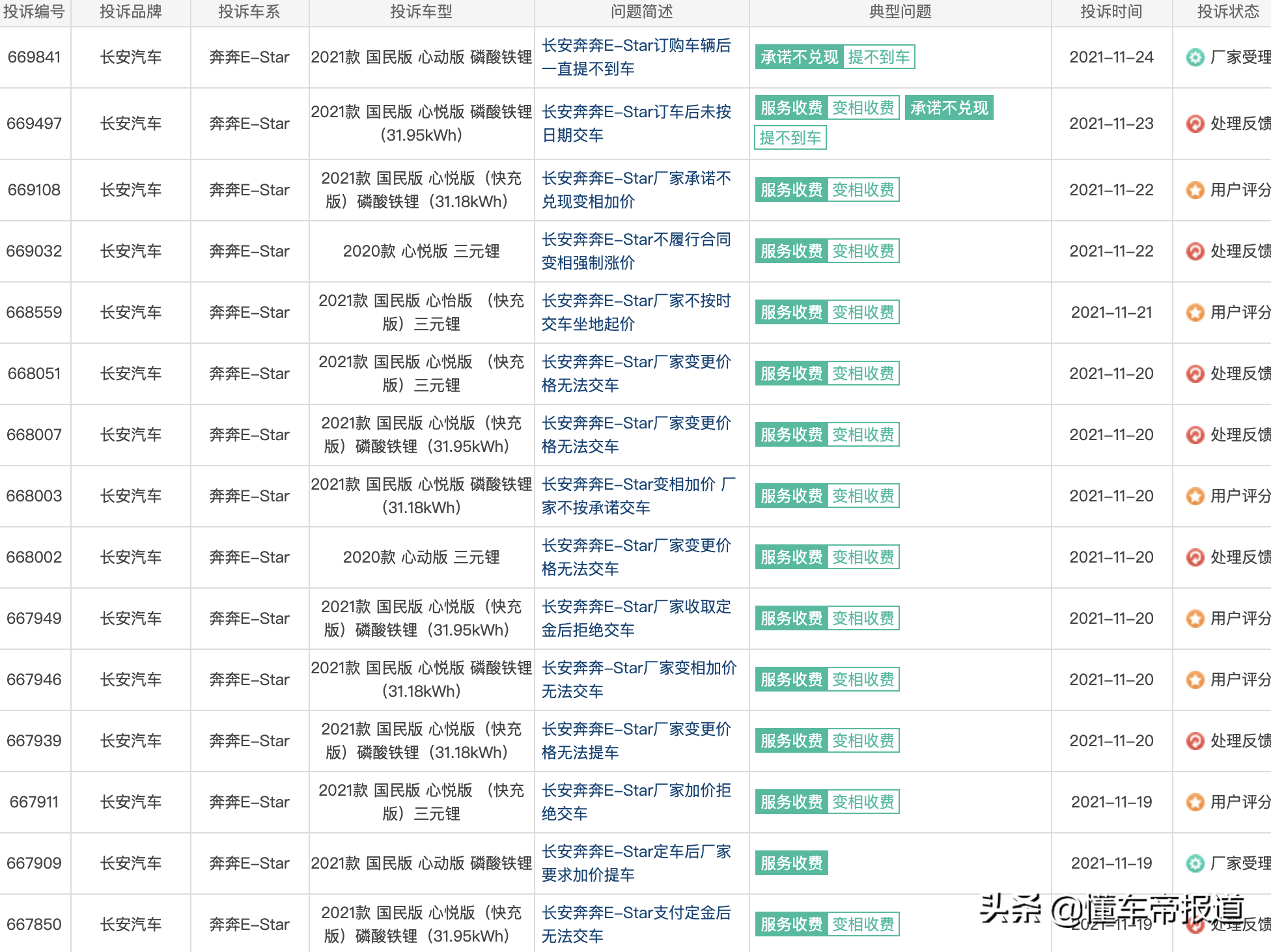
Task: Click '长安汽车' brand in row 669841
Action: pyautogui.click(x=131, y=57)
